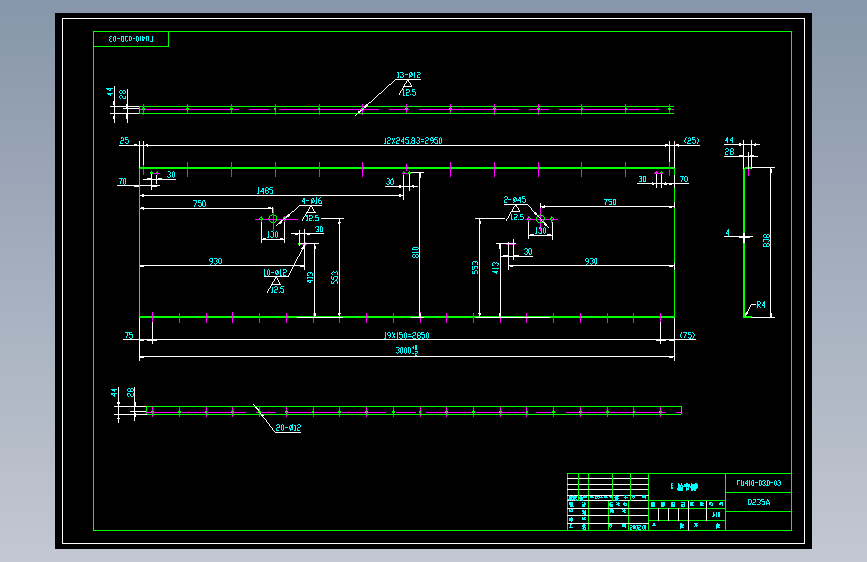Select the 'Q235A' material cell in title block
This screenshot has width=867, height=562.
pos(758,502)
